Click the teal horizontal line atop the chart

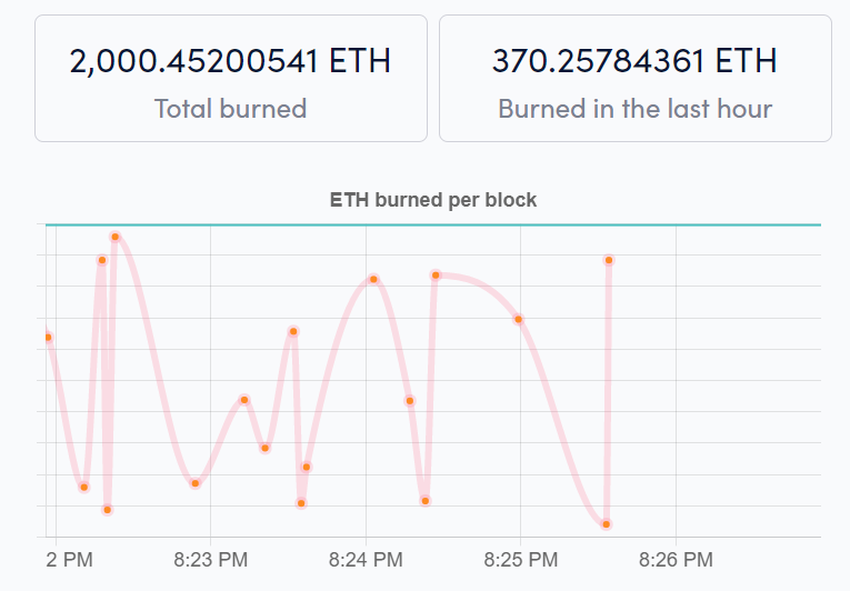(433, 224)
